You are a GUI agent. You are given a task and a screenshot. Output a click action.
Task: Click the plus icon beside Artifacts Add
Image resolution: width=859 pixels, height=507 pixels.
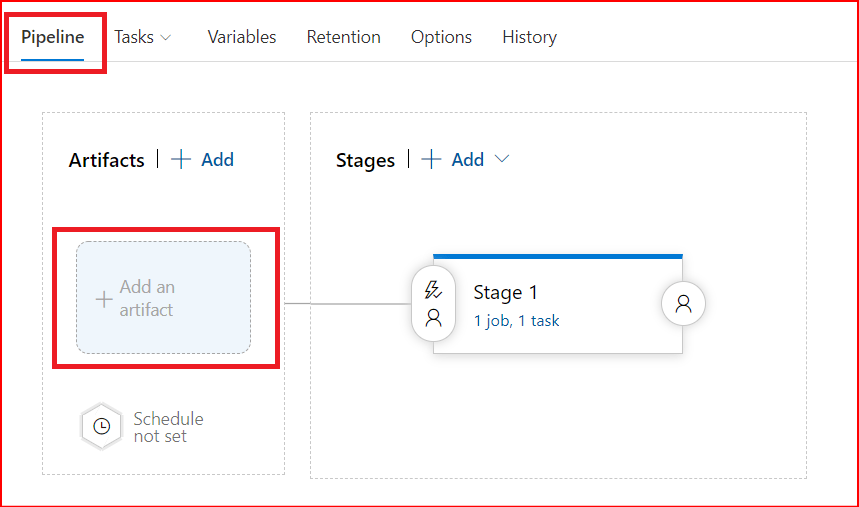pyautogui.click(x=181, y=160)
